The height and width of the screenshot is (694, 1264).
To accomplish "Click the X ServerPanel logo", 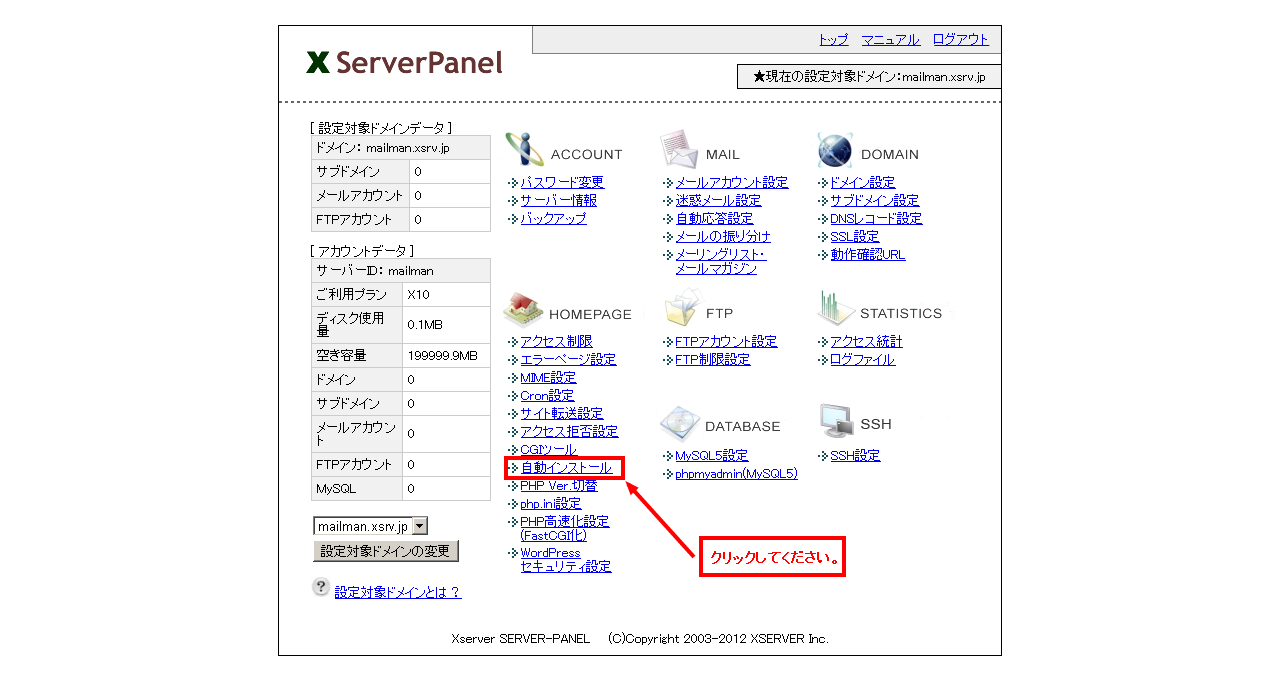I will point(405,63).
